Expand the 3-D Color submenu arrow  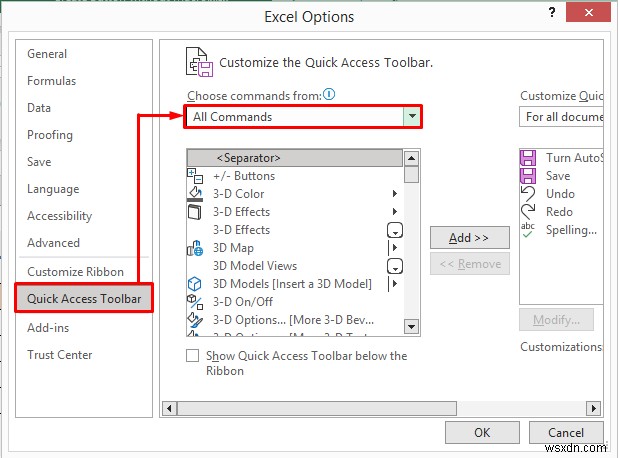pyautogui.click(x=395, y=194)
